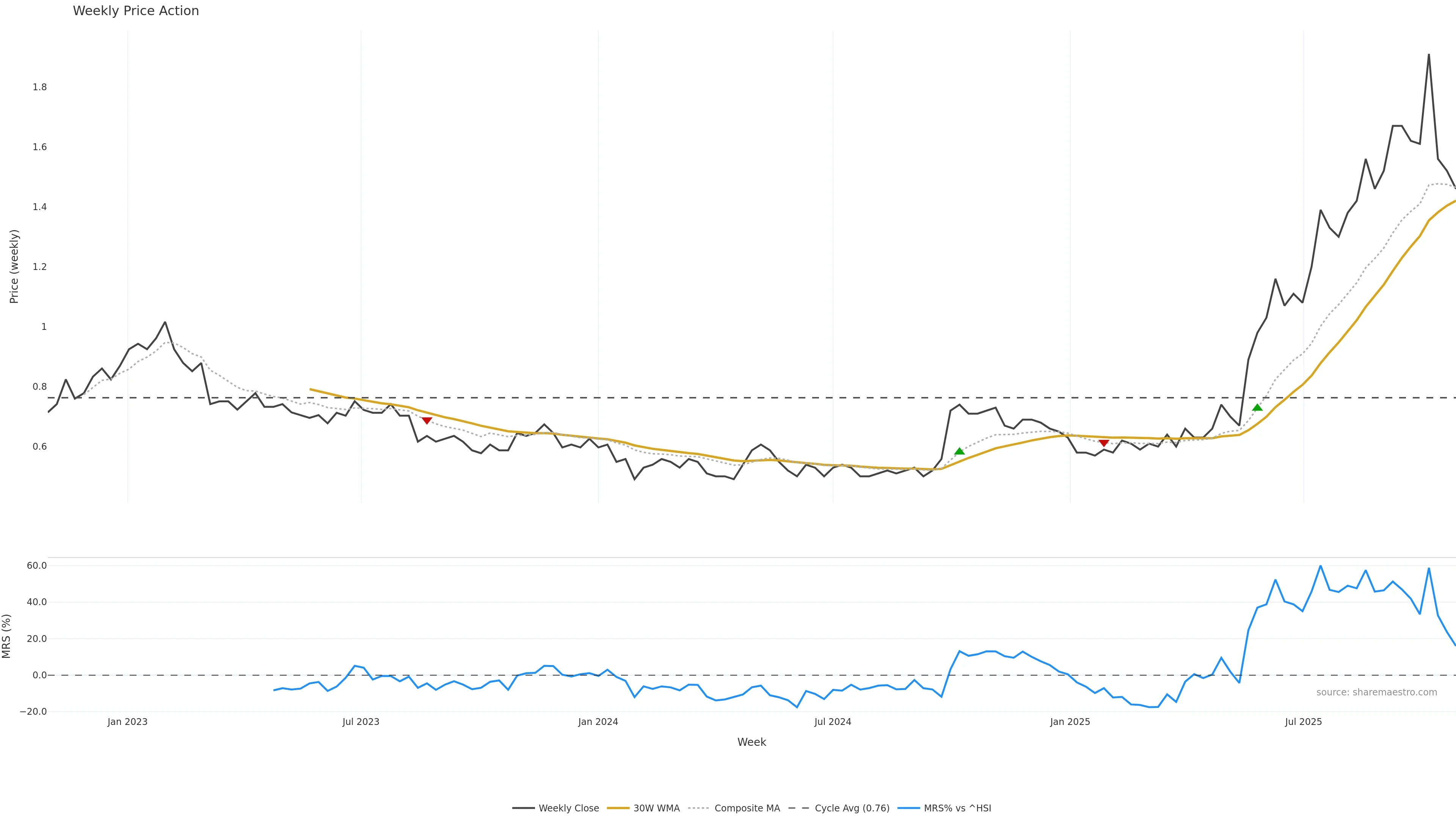
Task: Click the red down-triangle marker in 2023
Action: pos(427,420)
